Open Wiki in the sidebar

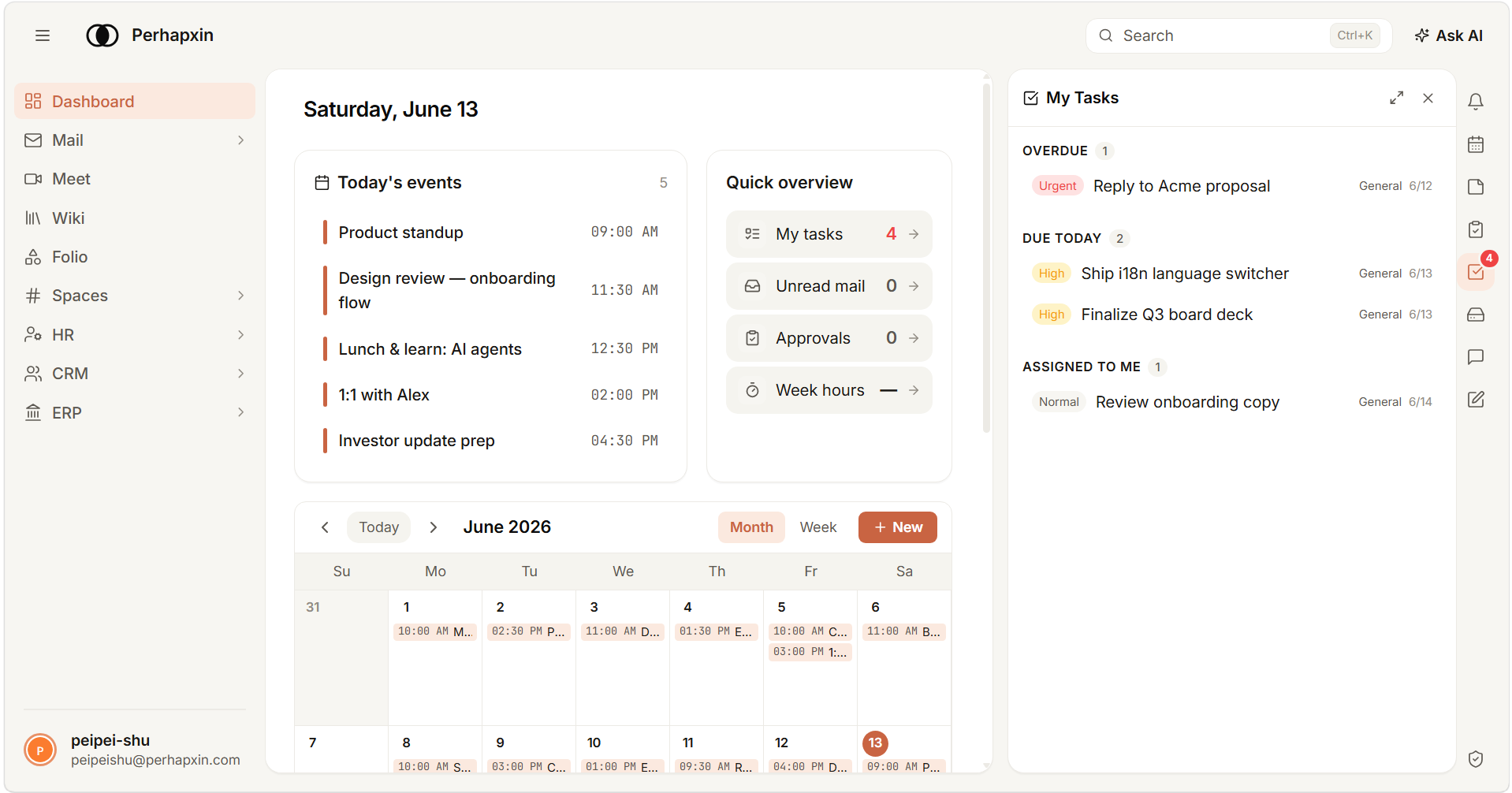[135, 218]
